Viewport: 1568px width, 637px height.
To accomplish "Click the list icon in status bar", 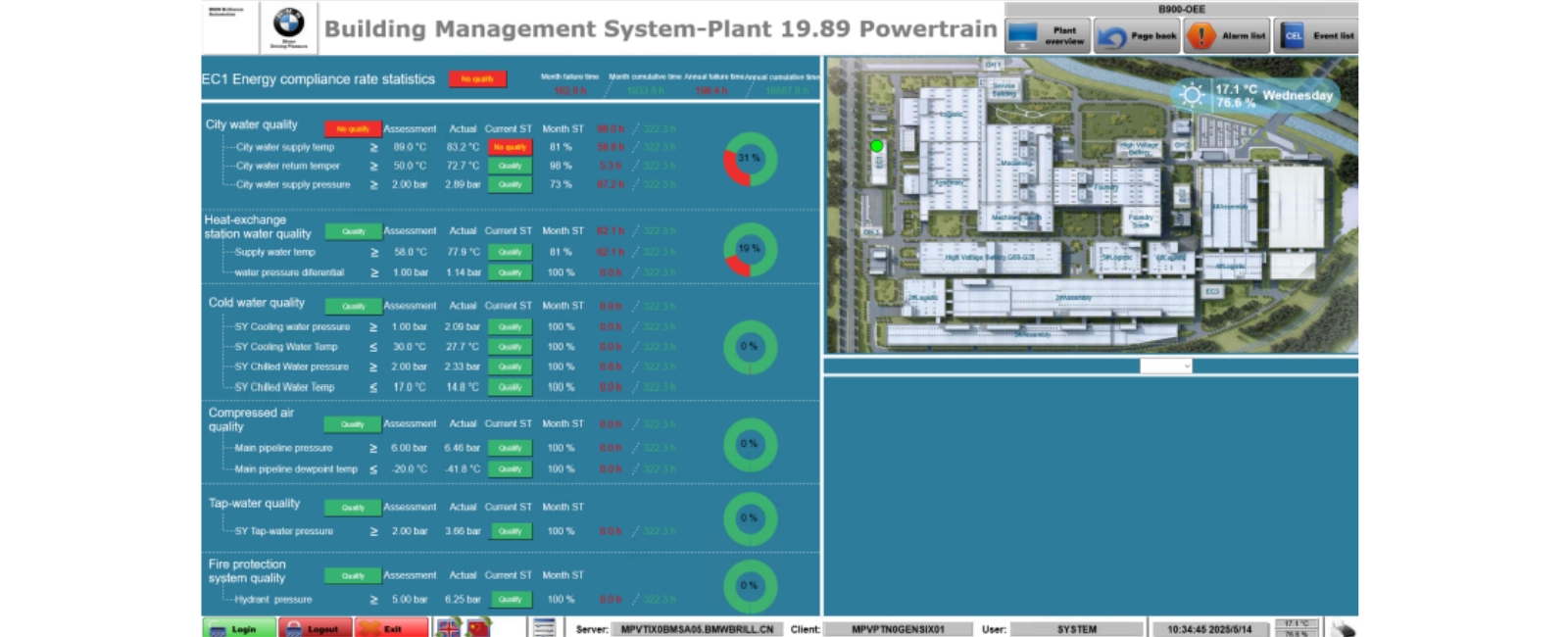I will click(x=544, y=628).
